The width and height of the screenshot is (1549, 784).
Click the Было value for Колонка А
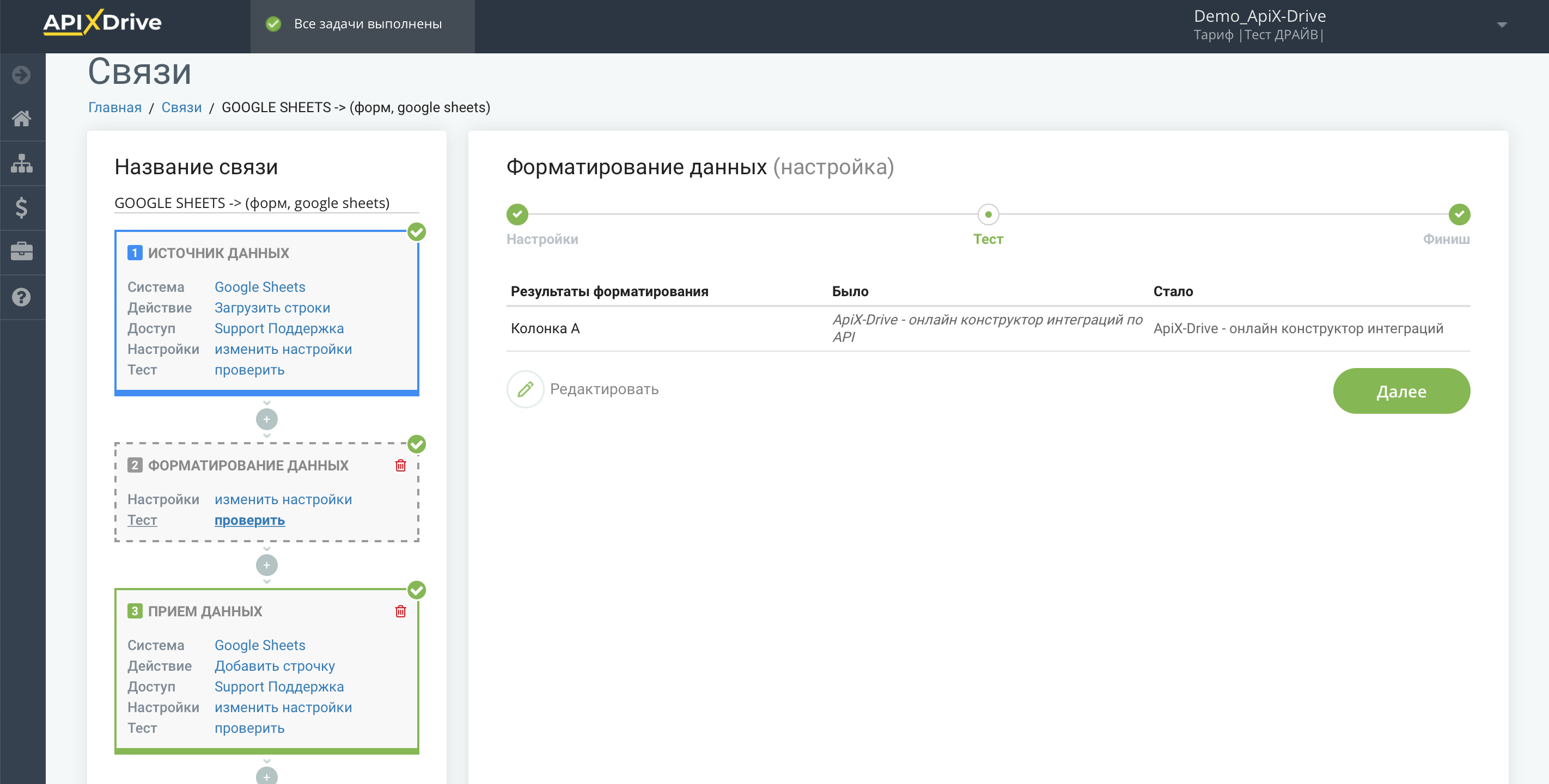click(x=987, y=328)
